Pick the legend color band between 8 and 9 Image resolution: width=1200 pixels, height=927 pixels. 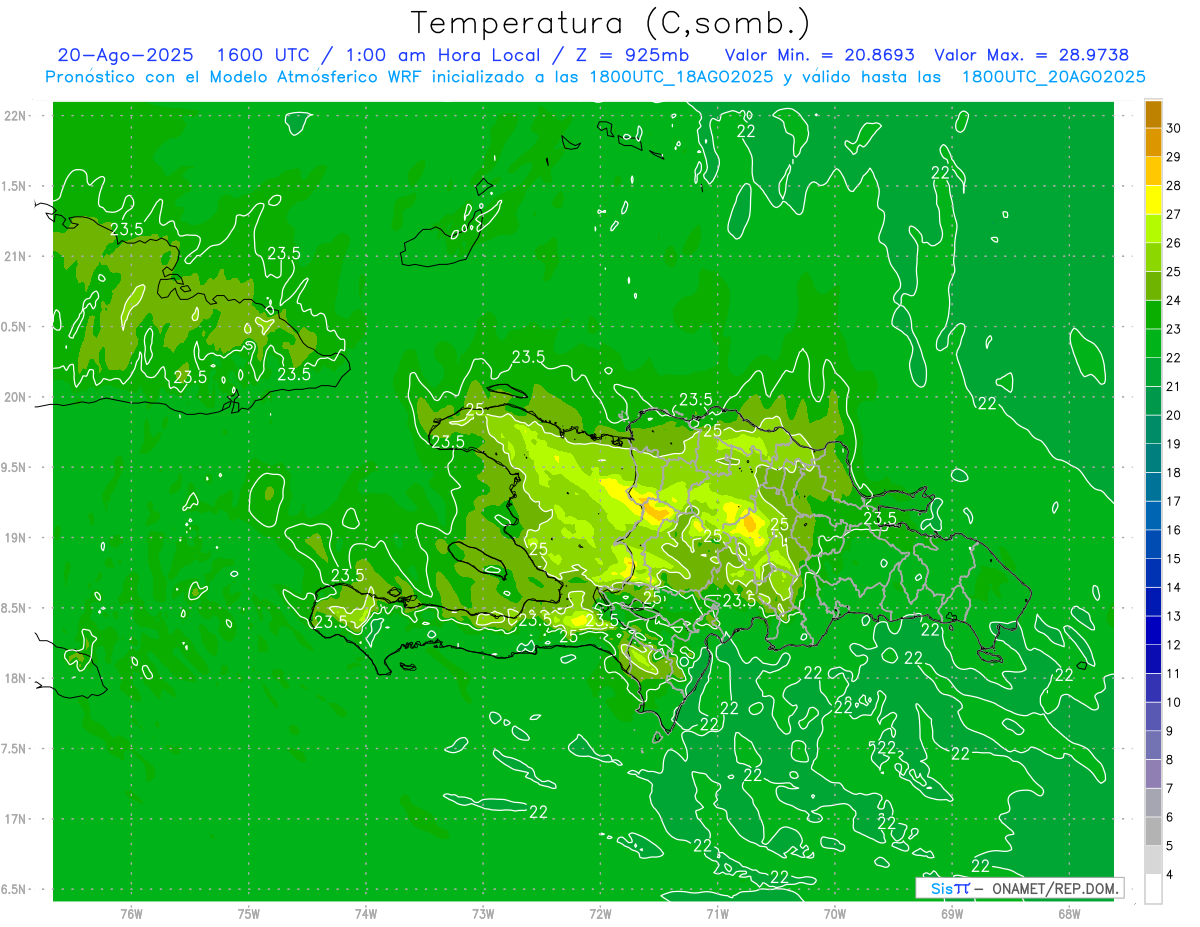click(x=1153, y=745)
